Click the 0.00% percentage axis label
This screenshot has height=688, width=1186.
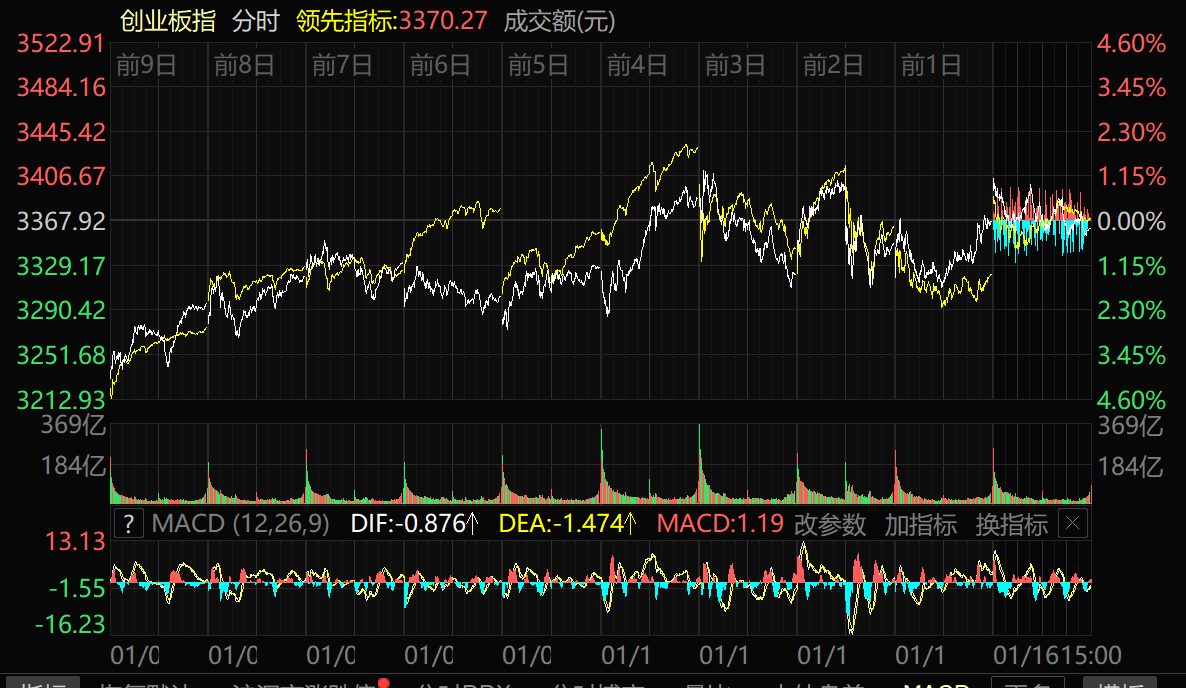point(1132,221)
